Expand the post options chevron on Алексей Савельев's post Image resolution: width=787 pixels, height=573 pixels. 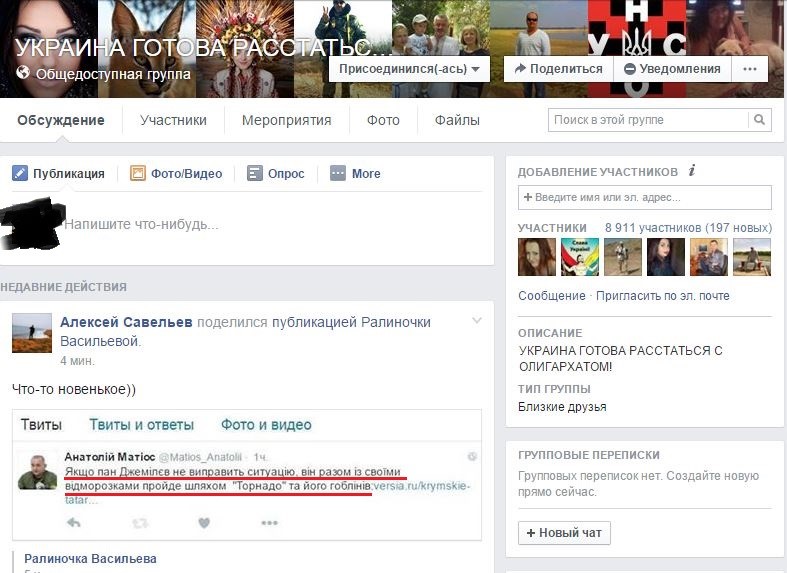(x=477, y=320)
